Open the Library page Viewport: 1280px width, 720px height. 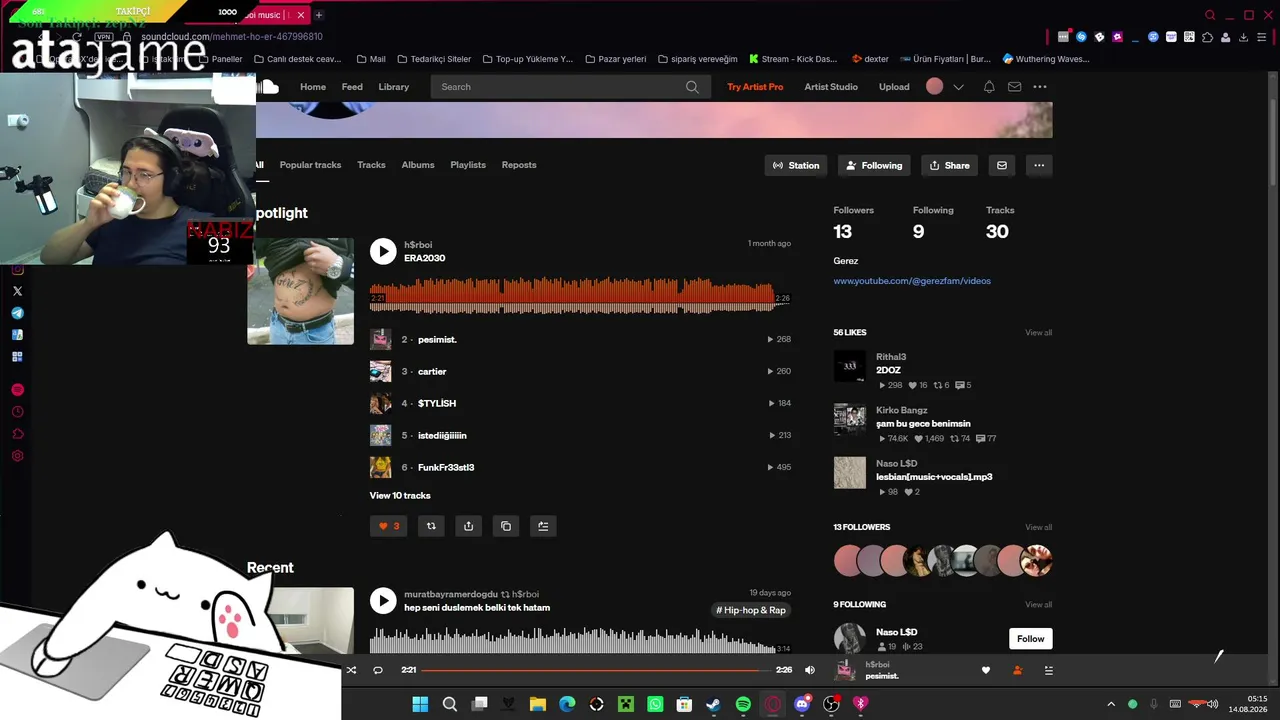394,87
